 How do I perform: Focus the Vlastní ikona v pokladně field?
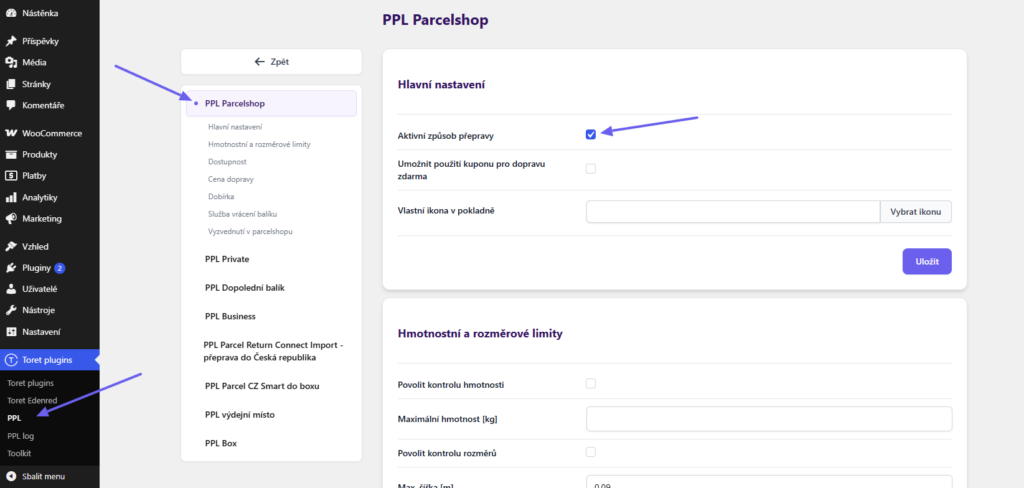[733, 212]
